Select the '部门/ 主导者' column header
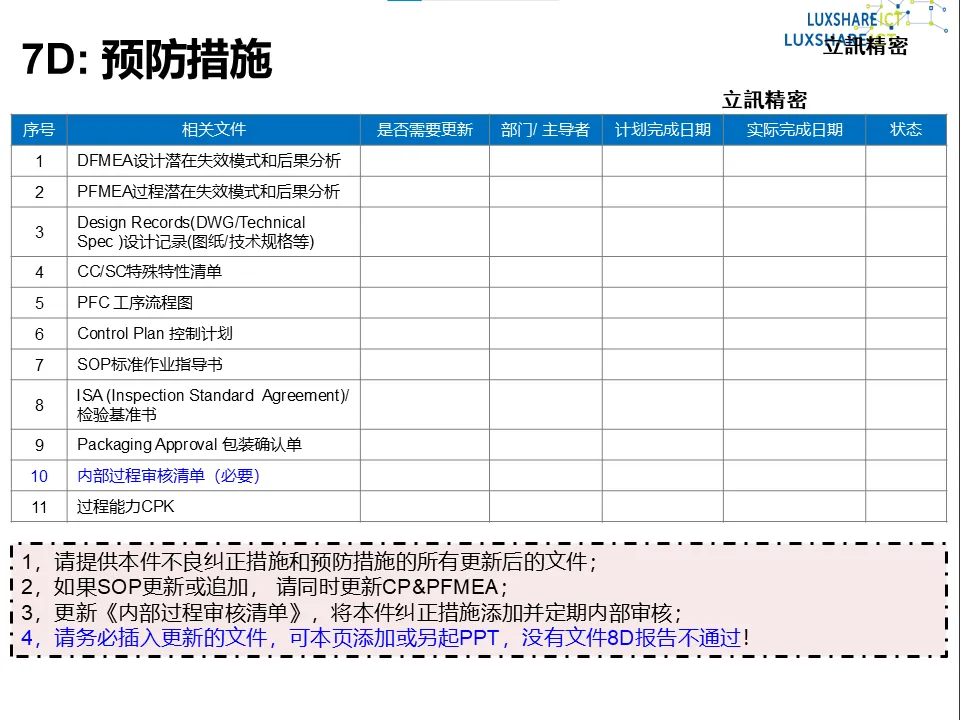 546,130
